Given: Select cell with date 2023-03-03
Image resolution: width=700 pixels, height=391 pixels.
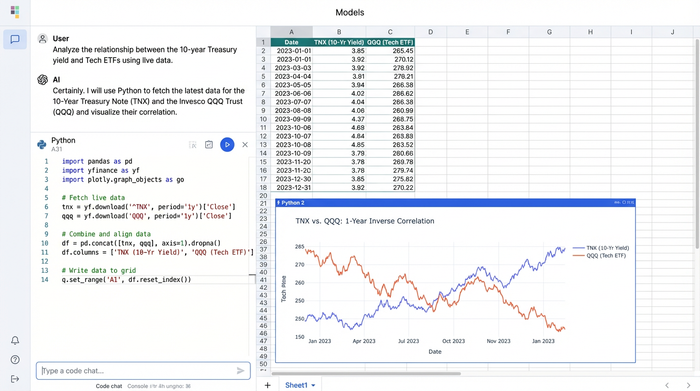Looking at the screenshot, I should click(x=292, y=68).
